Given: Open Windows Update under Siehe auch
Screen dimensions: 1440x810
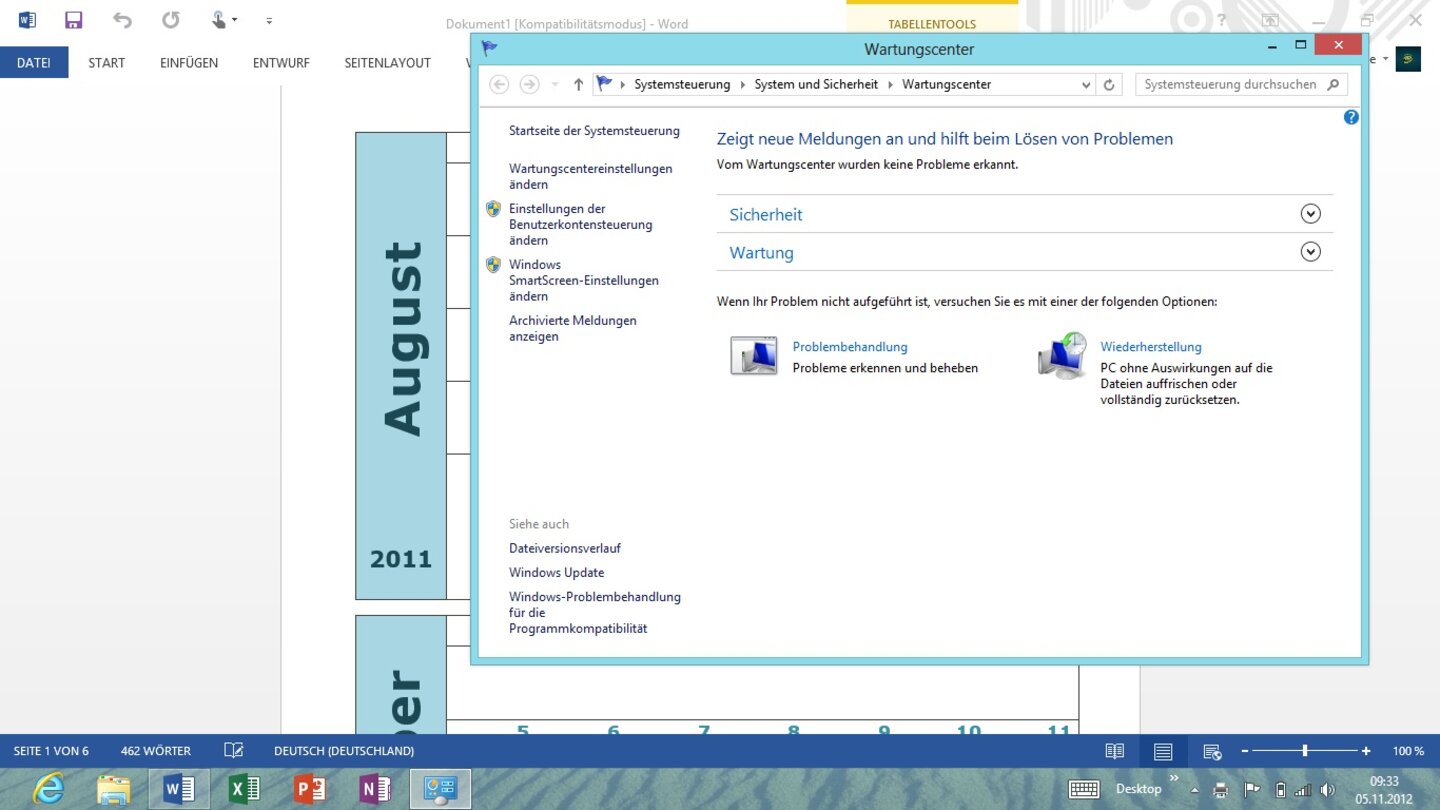Looking at the screenshot, I should (x=556, y=573).
